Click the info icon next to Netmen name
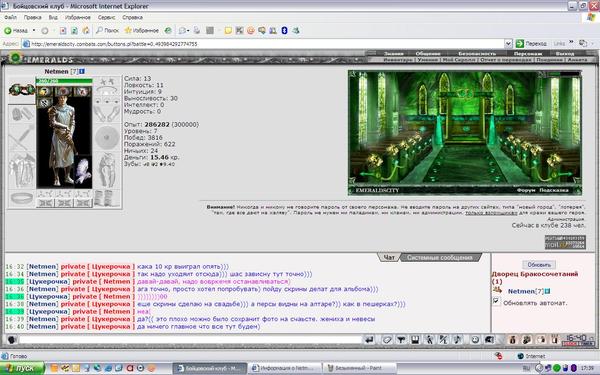Screen dimensions: 600x375 point(82,71)
